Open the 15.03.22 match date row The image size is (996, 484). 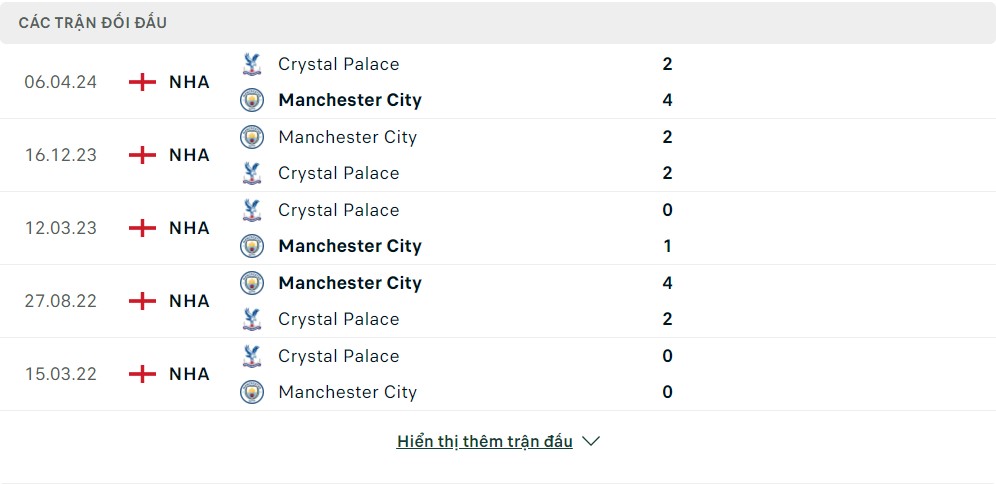[x=61, y=374]
